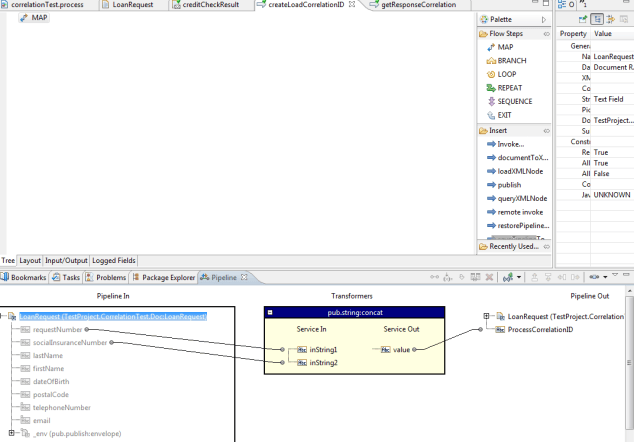Click the map/link icon in the Pipeline toolbar
This screenshot has width=634, height=442.
[434, 277]
